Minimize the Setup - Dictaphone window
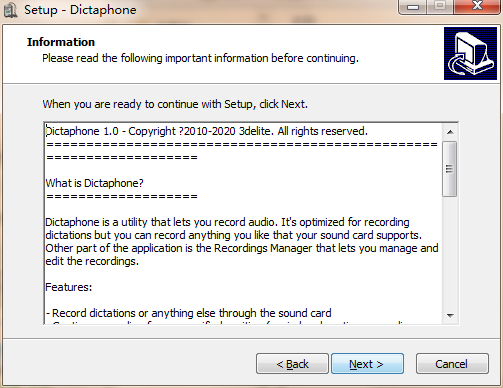 (413, 7)
